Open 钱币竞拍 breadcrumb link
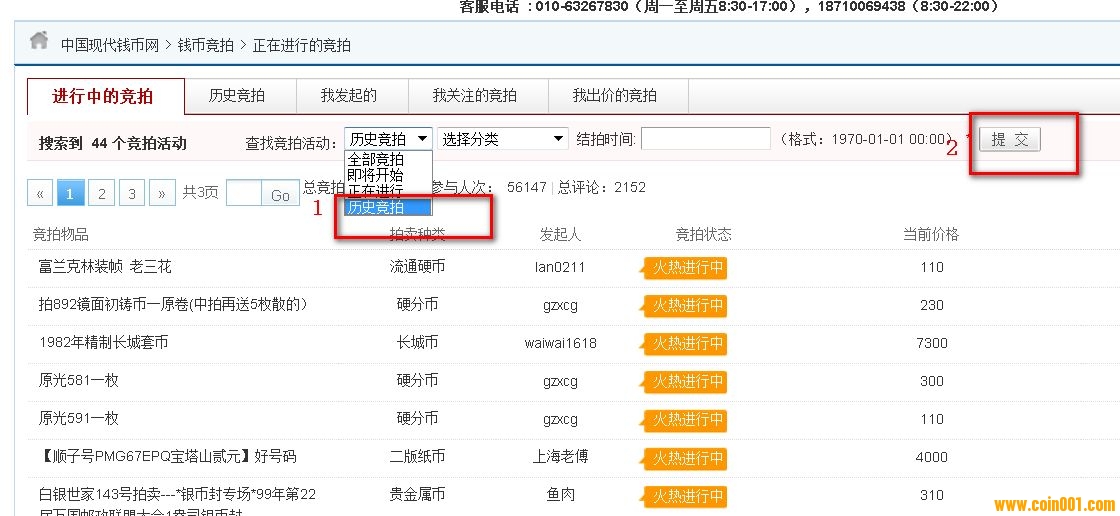Image resolution: width=1120 pixels, height=516 pixels. point(206,45)
